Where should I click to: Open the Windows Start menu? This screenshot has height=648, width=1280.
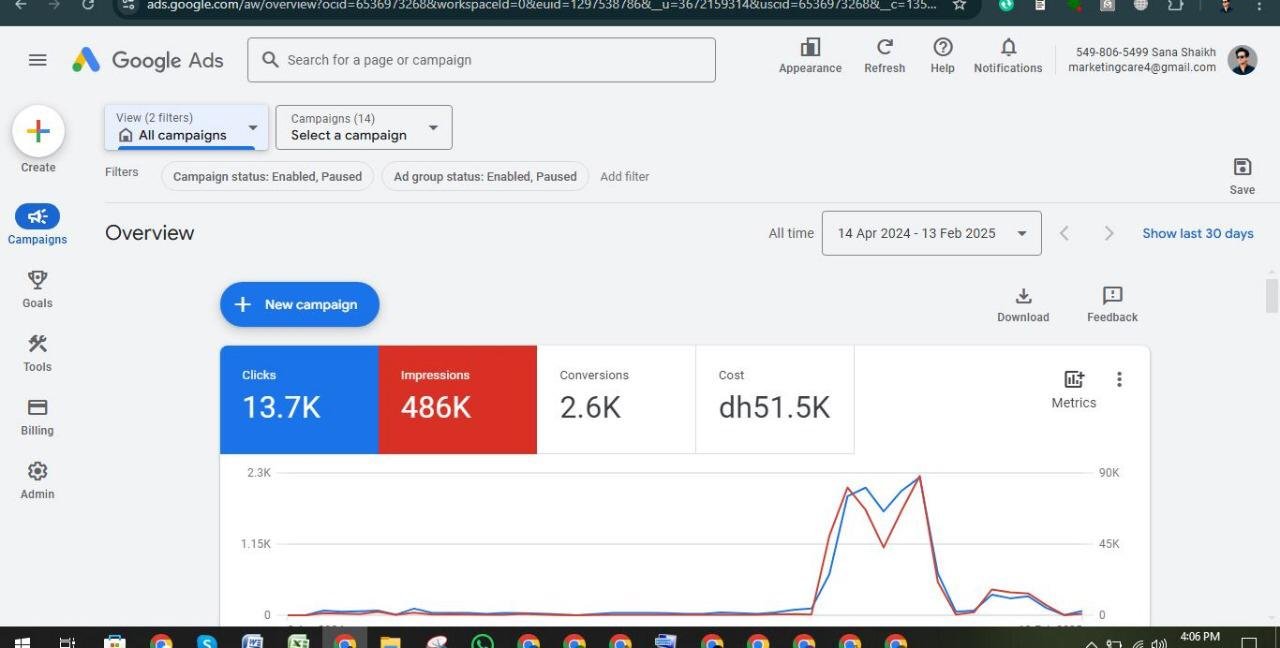click(x=23, y=642)
